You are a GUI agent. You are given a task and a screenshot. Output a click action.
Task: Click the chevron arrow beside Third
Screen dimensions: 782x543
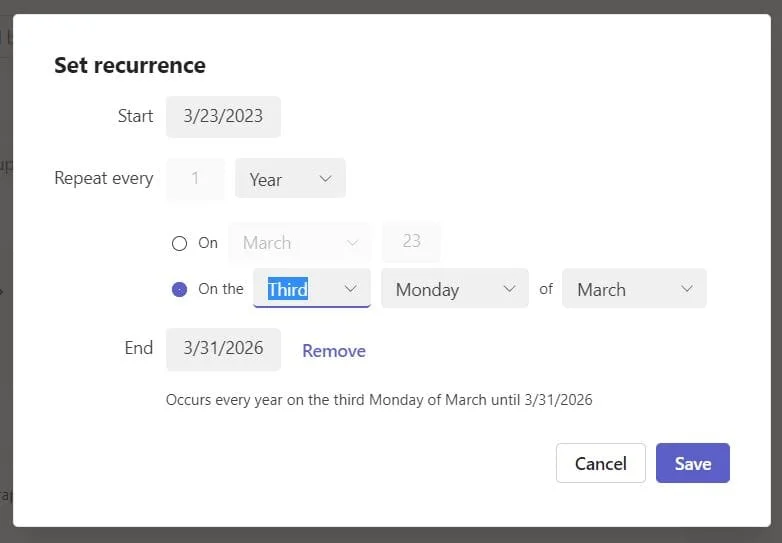point(351,288)
